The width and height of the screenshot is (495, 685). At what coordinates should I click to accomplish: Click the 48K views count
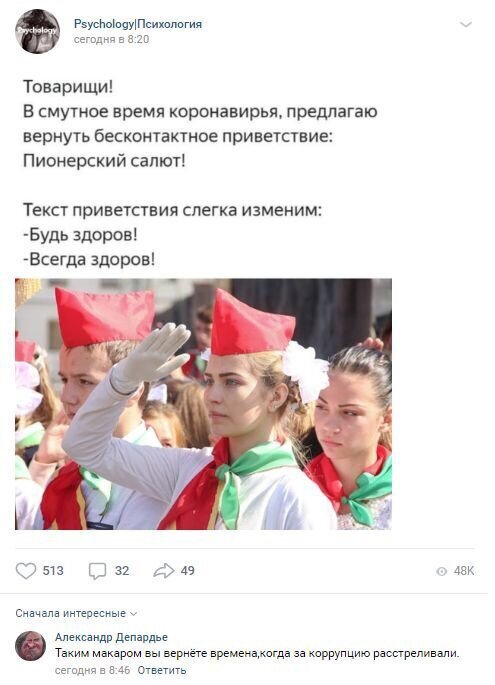pyautogui.click(x=464, y=571)
